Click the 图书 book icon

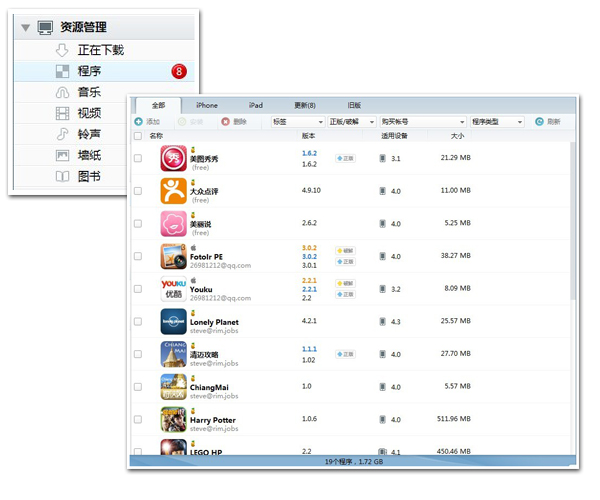(62, 176)
